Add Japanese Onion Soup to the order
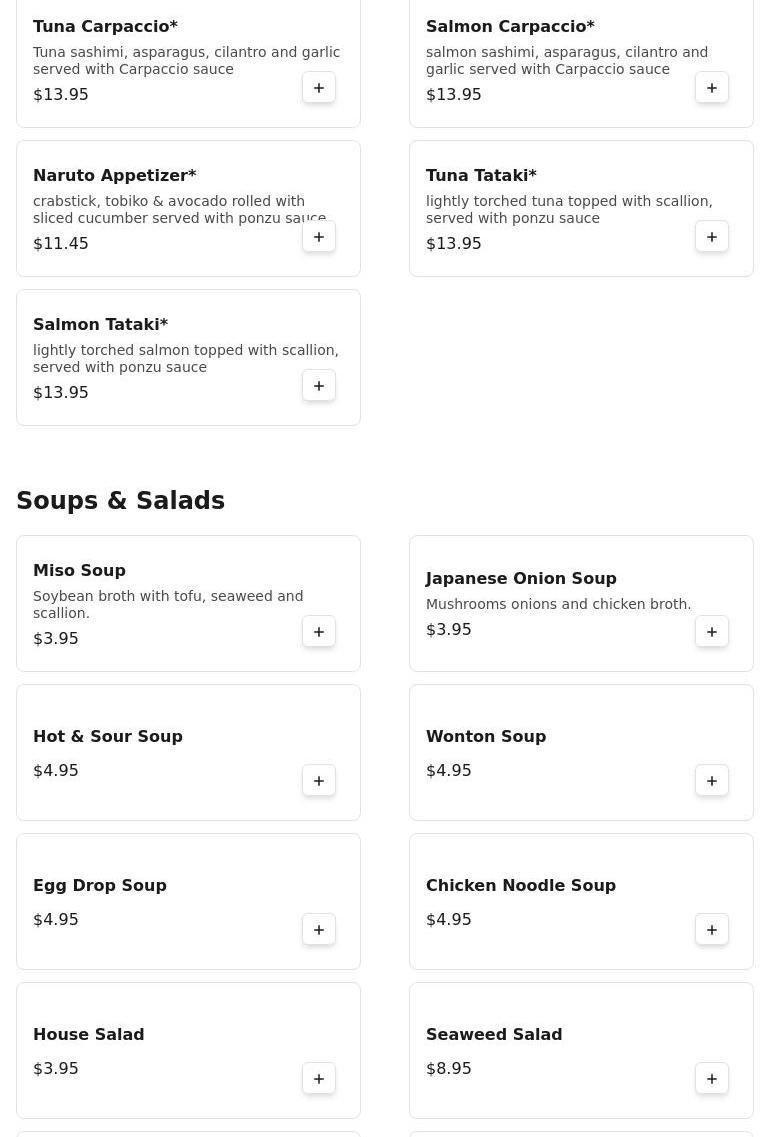Viewport: 770px width, 1137px height. point(712,632)
